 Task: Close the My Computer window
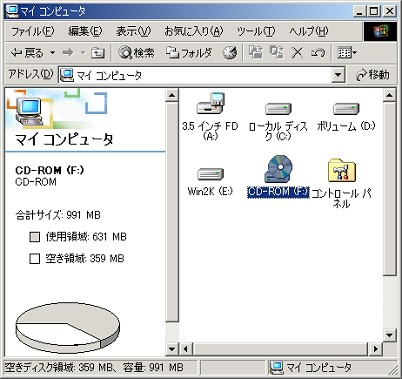pos(389,12)
